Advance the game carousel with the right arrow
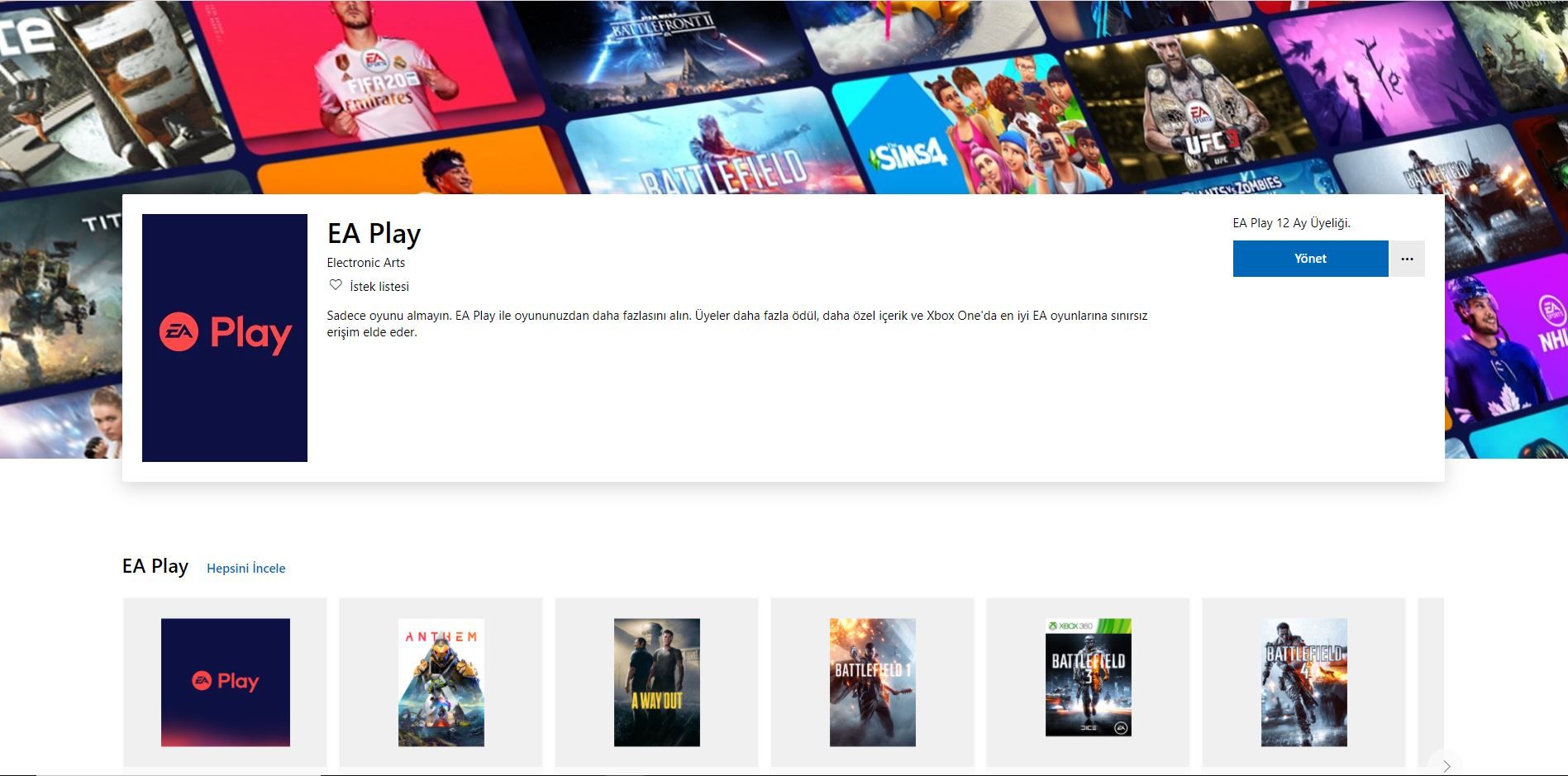Image resolution: width=1568 pixels, height=776 pixels. pos(1446,766)
